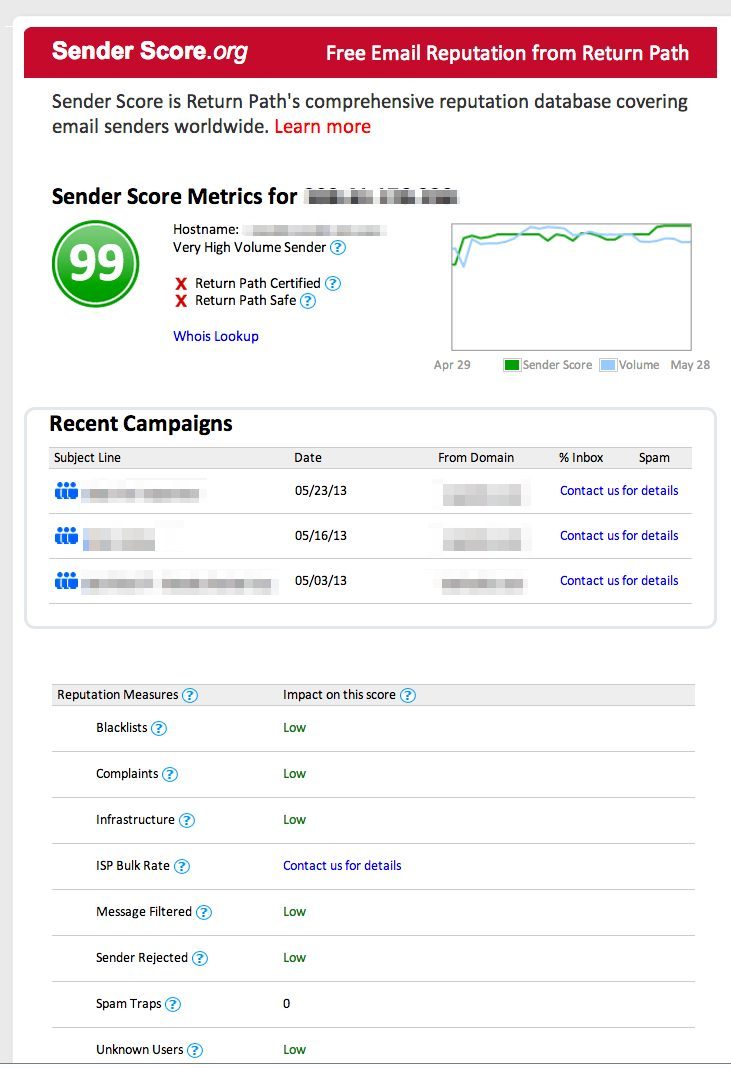
Task: Click the red X next to Return Path Safe
Action: [181, 301]
